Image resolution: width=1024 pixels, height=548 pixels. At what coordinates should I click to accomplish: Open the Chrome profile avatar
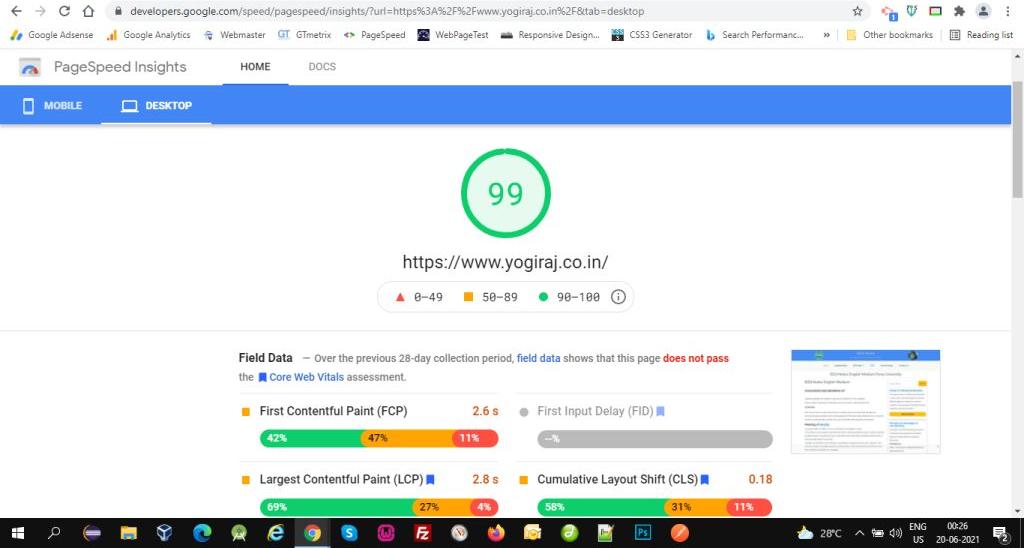(984, 11)
